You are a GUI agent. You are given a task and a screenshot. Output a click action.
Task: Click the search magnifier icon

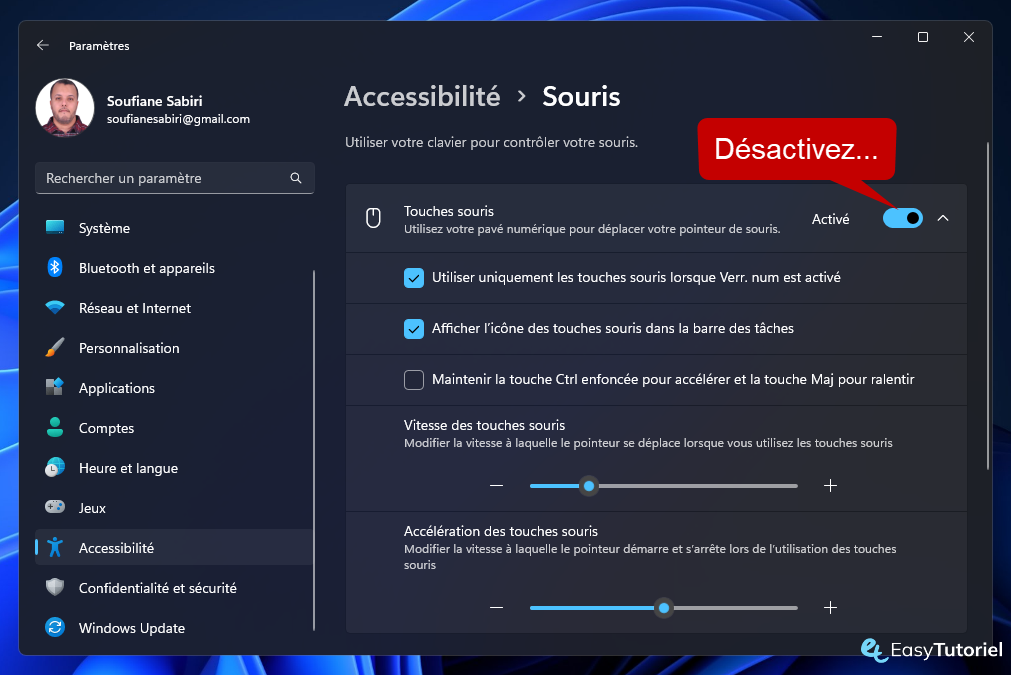tap(296, 178)
